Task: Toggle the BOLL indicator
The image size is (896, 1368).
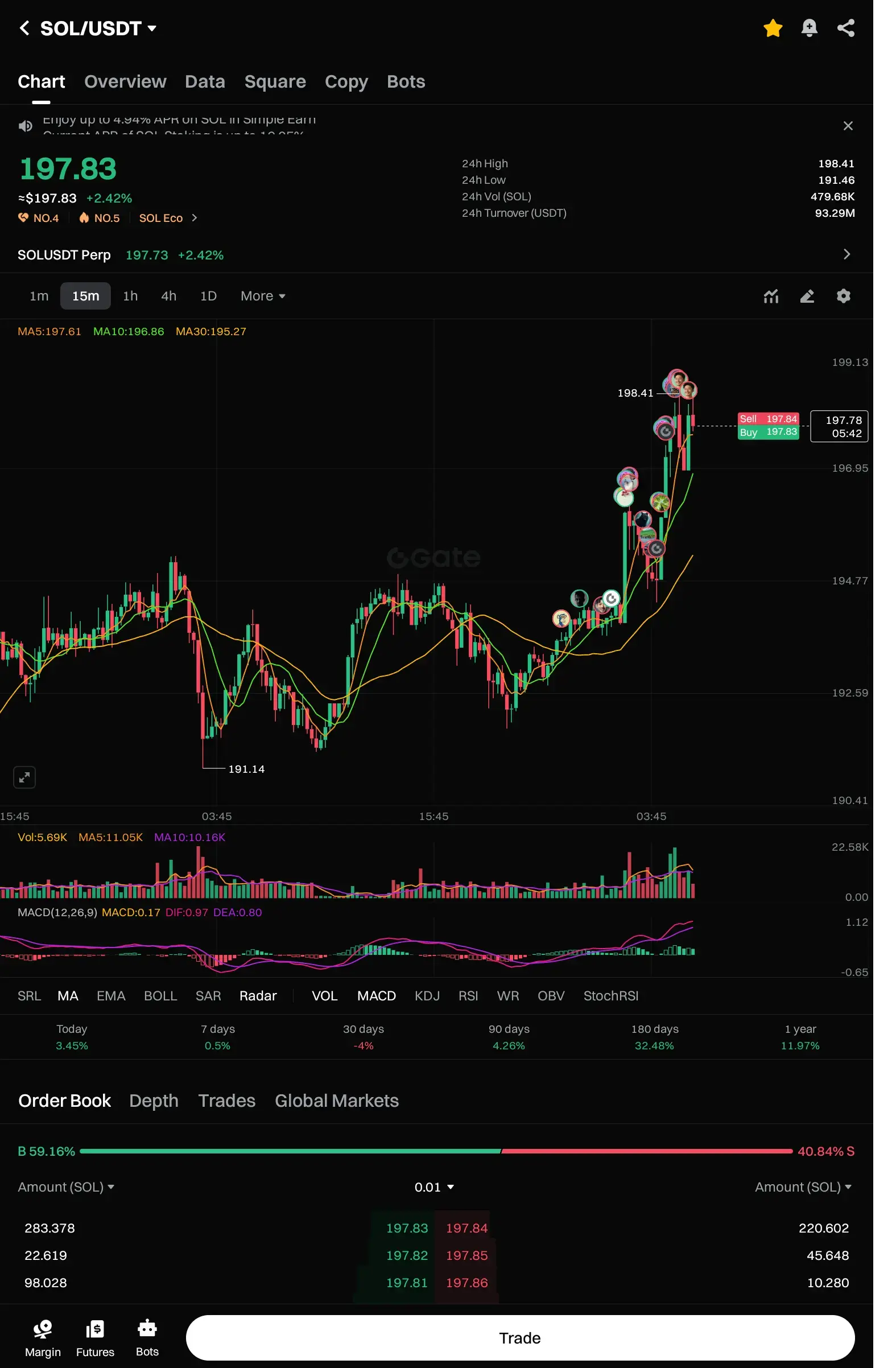Action: [160, 996]
